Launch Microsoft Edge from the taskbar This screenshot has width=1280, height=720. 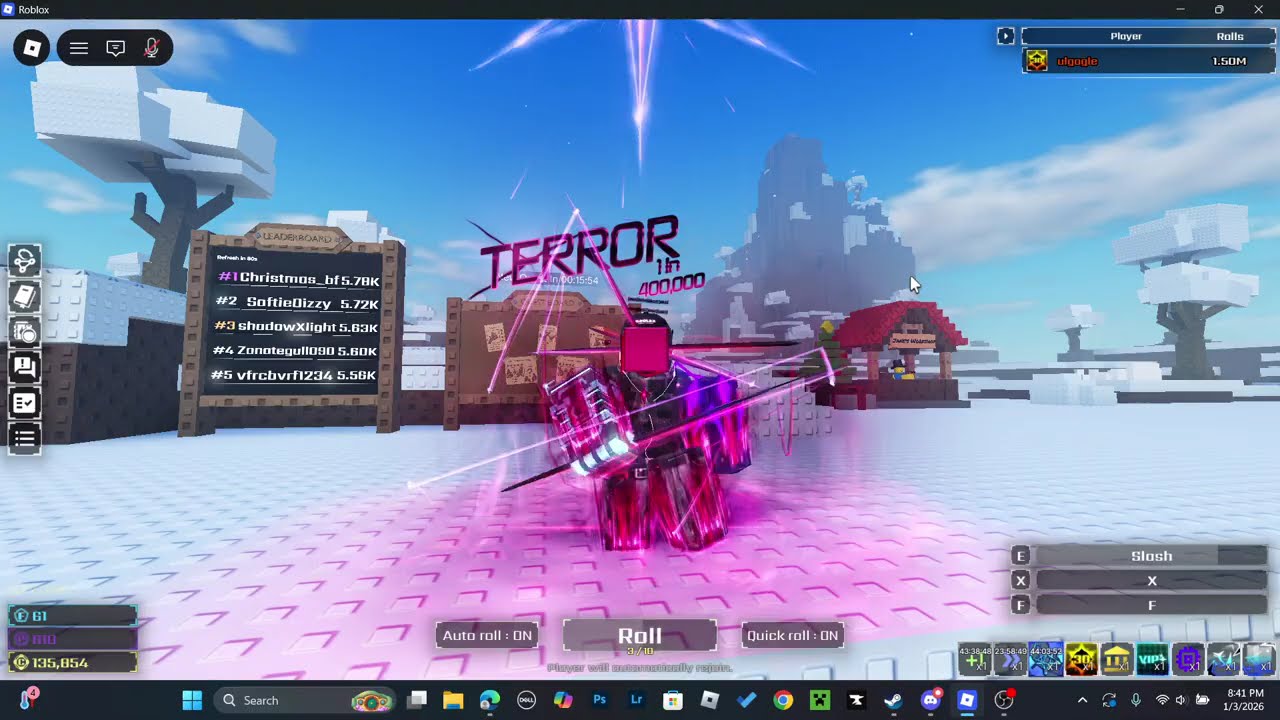coord(489,700)
